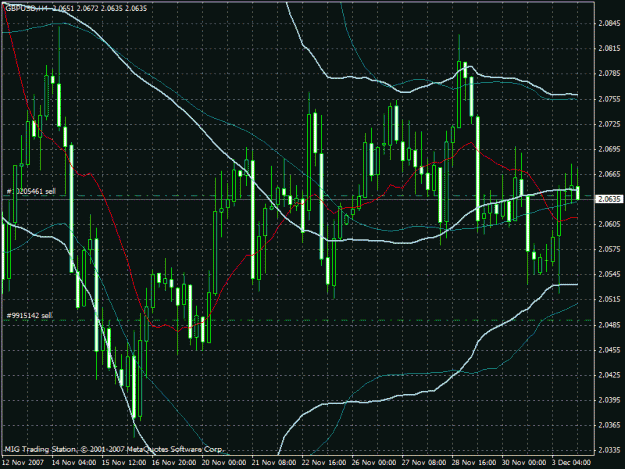Click the 2.0605 price axis label
The image size is (625, 469).
point(609,224)
